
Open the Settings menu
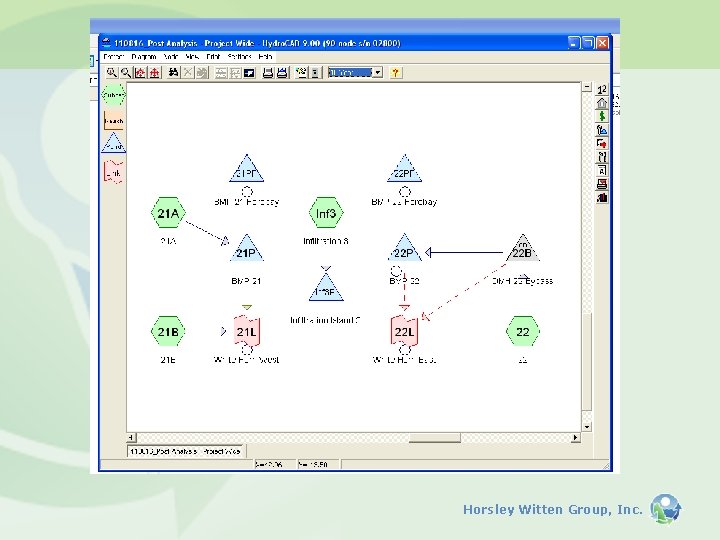239,56
